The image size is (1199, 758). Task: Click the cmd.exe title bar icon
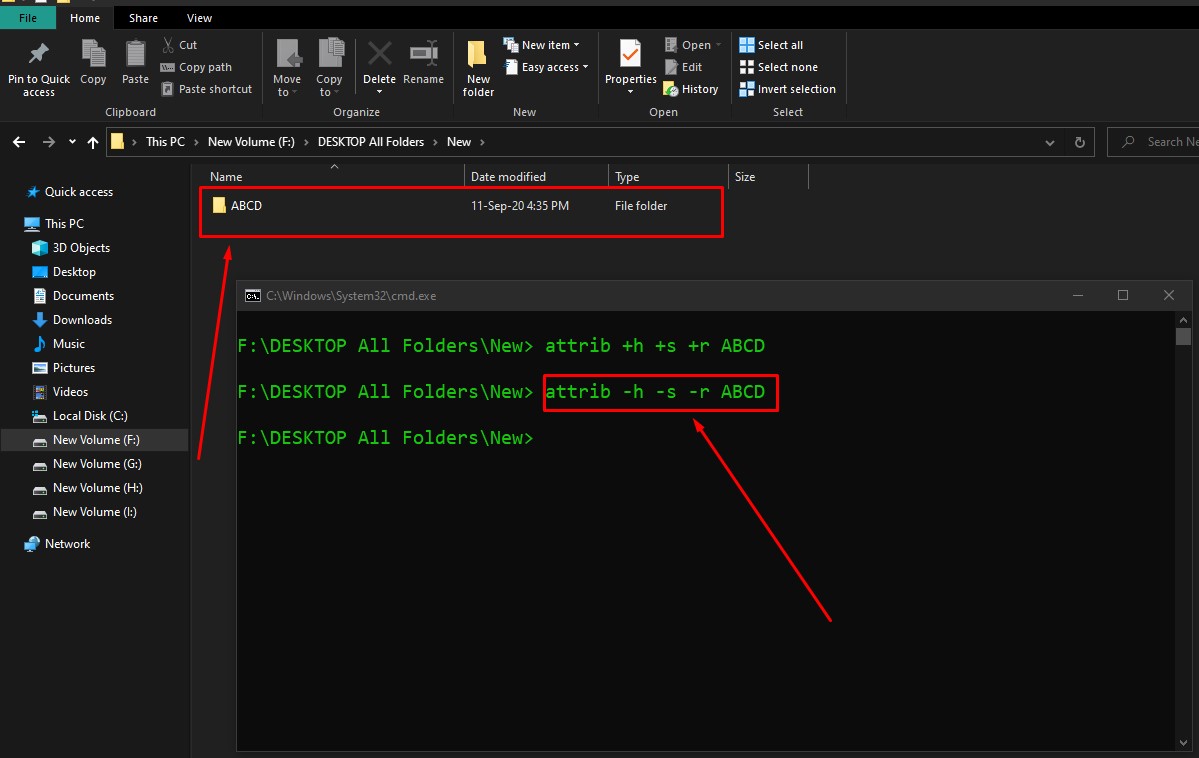(252, 296)
